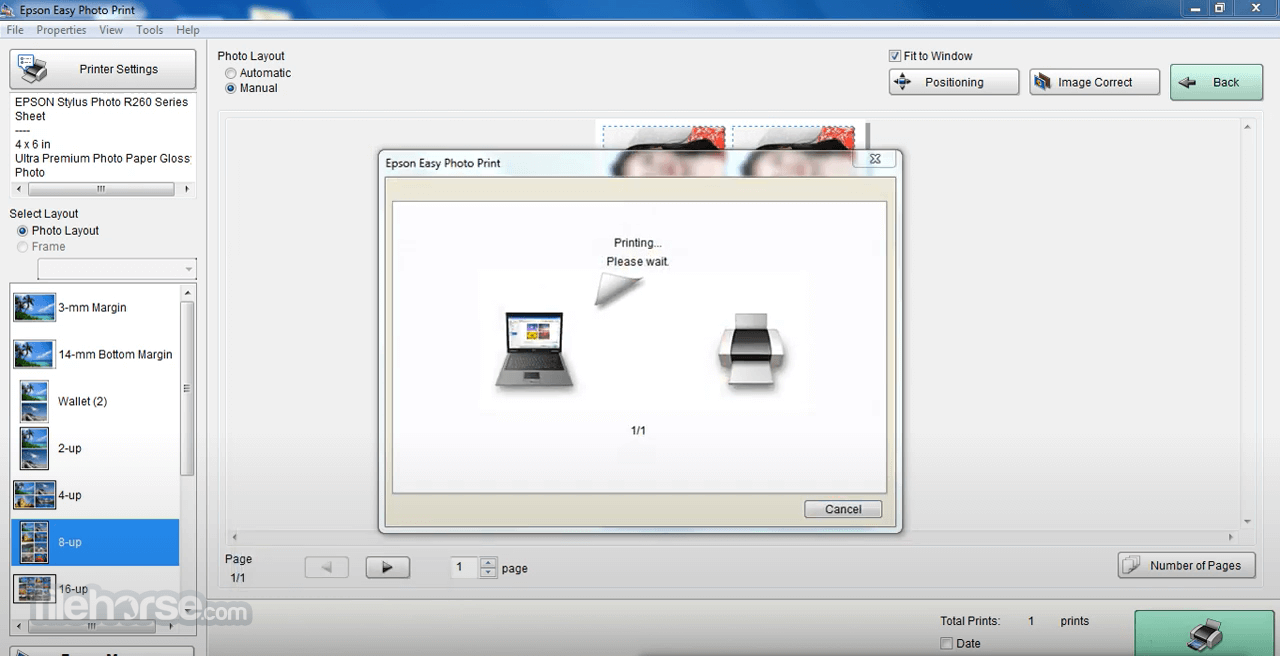Click the preview scroll left arrow
1280x656 pixels.
click(x=235, y=537)
